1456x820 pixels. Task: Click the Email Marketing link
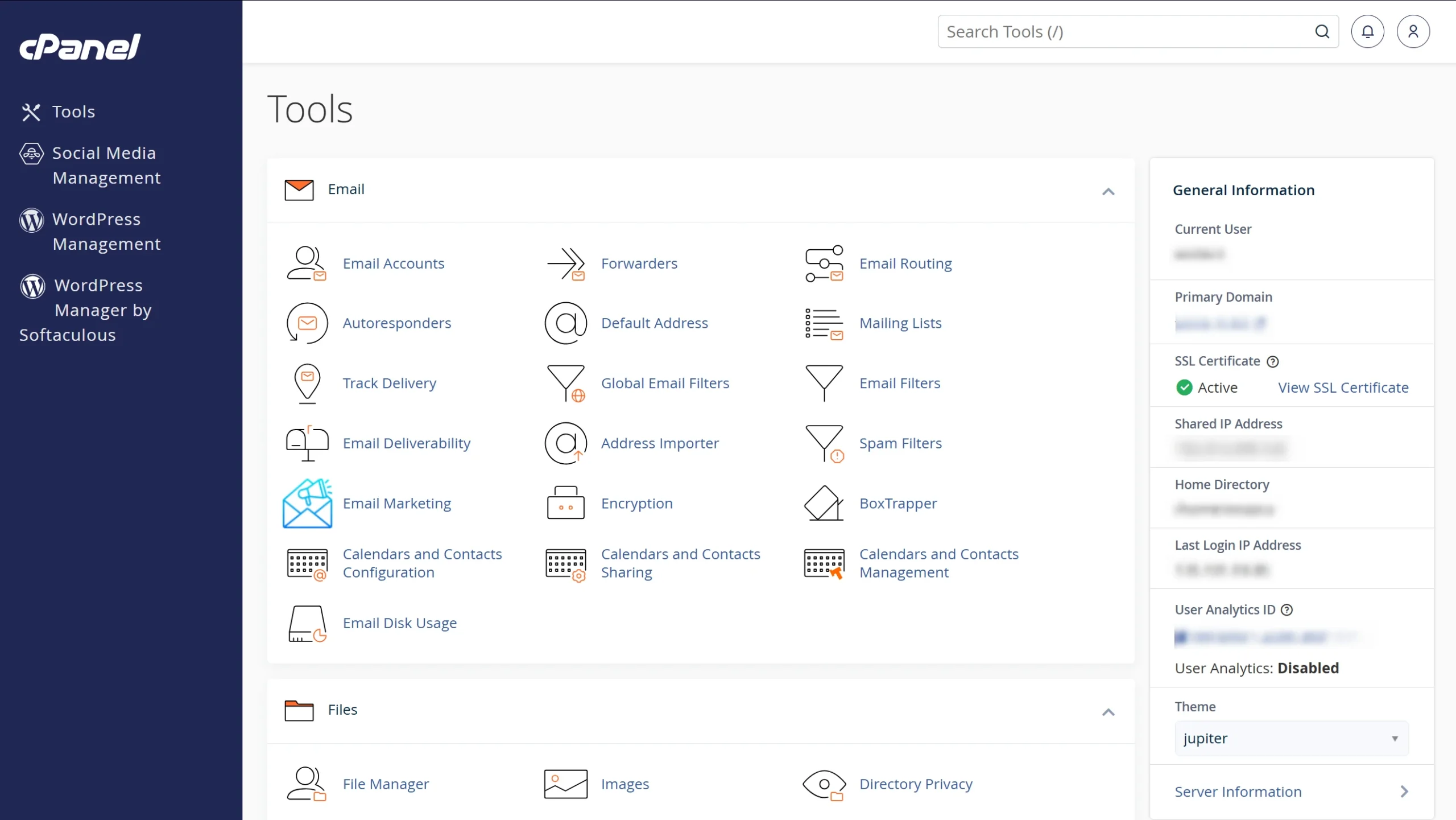pyautogui.click(x=397, y=504)
